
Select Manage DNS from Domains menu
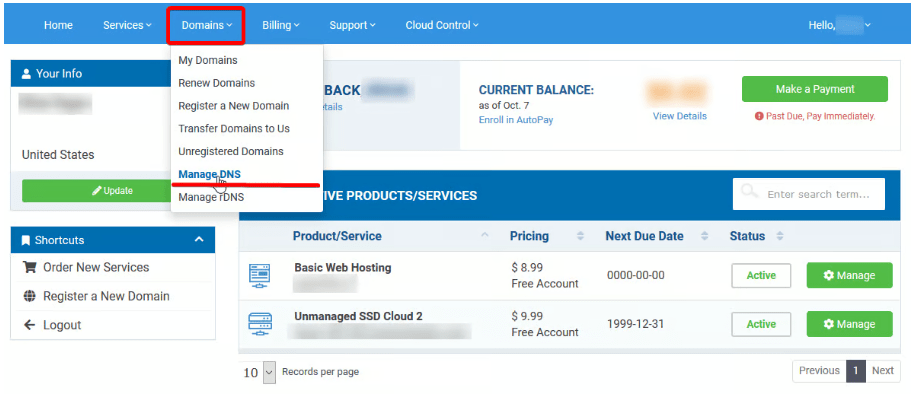coord(209,174)
